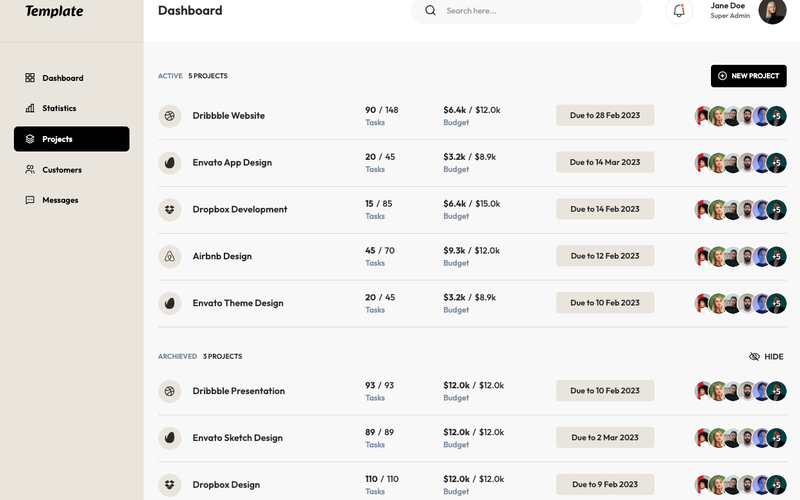Open Jane Doe profile avatar
Viewport: 800px width, 500px height.
tap(772, 11)
